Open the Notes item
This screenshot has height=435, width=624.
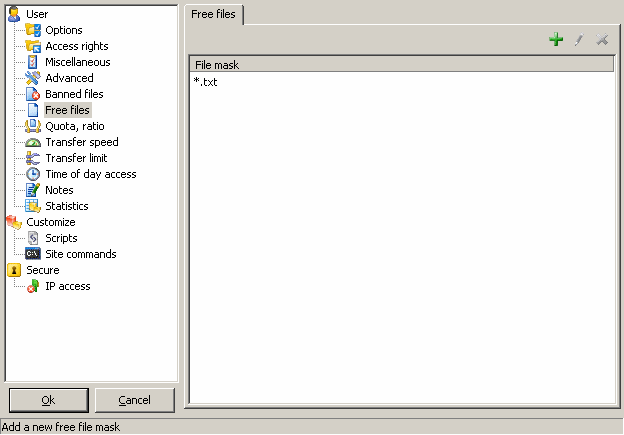(x=59, y=190)
